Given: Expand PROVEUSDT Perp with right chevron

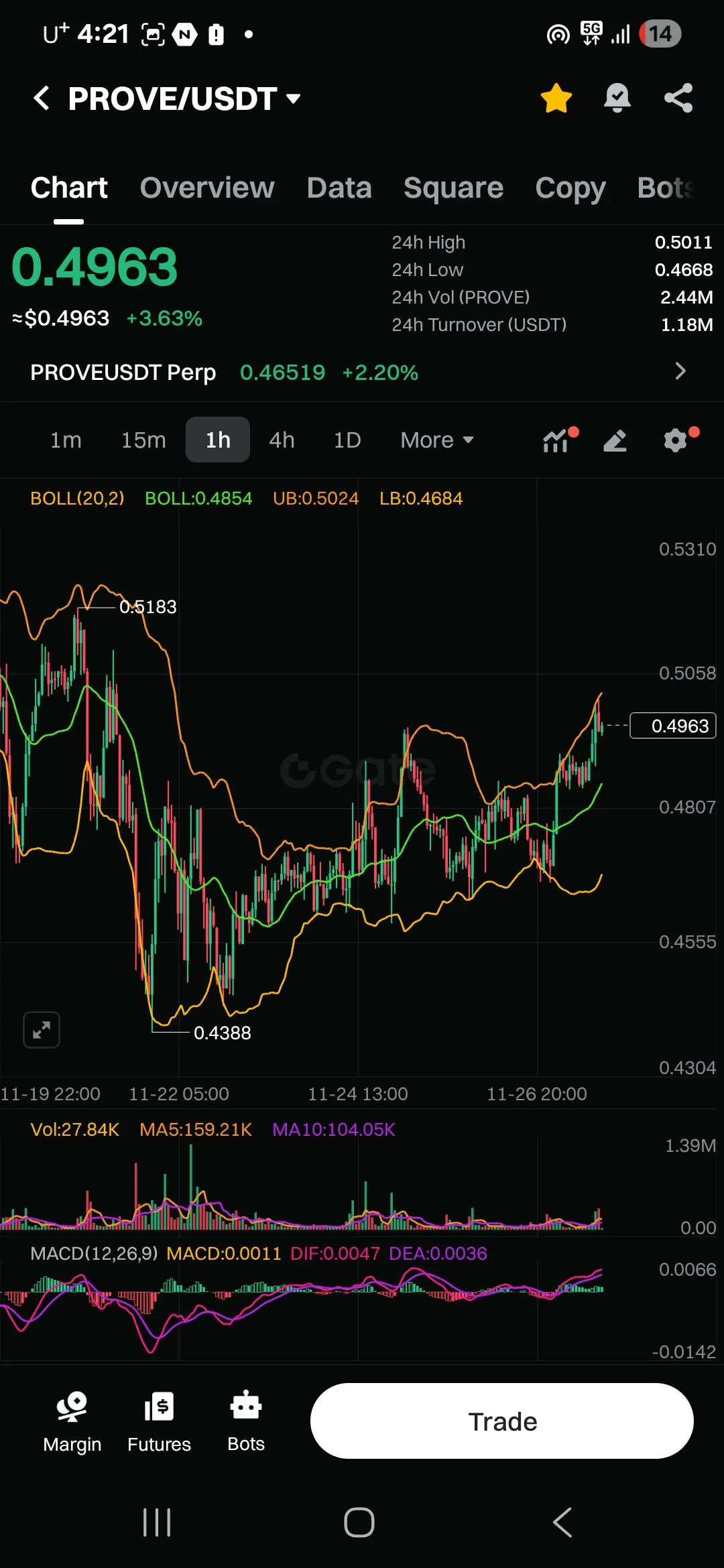Looking at the screenshot, I should click(x=680, y=371).
